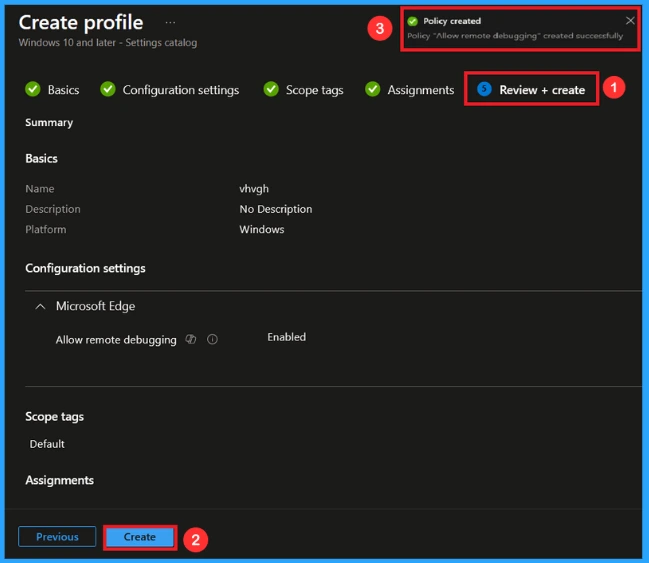The width and height of the screenshot is (649, 563).
Task: Click the green checkmark beside Scope tags
Action: point(271,89)
